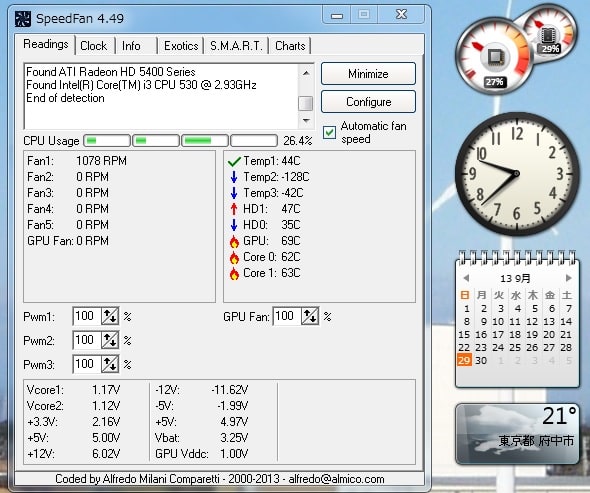The width and height of the screenshot is (590, 493).
Task: Go to previous month in calendar gadget
Action: coord(466,278)
